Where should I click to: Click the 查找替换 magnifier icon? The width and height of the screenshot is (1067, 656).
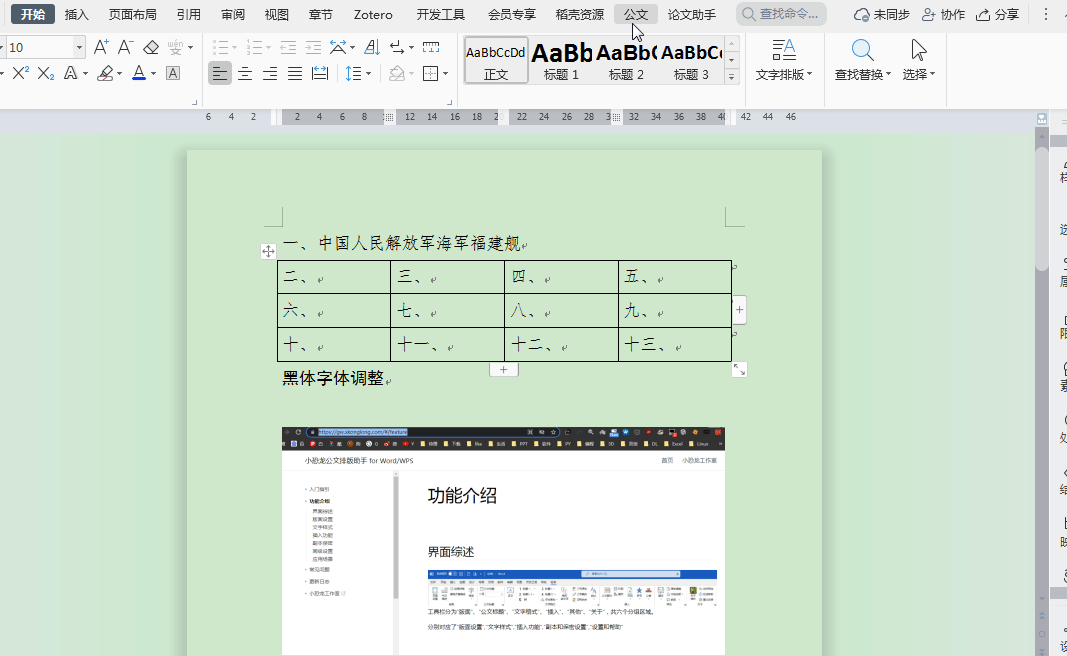tap(862, 50)
